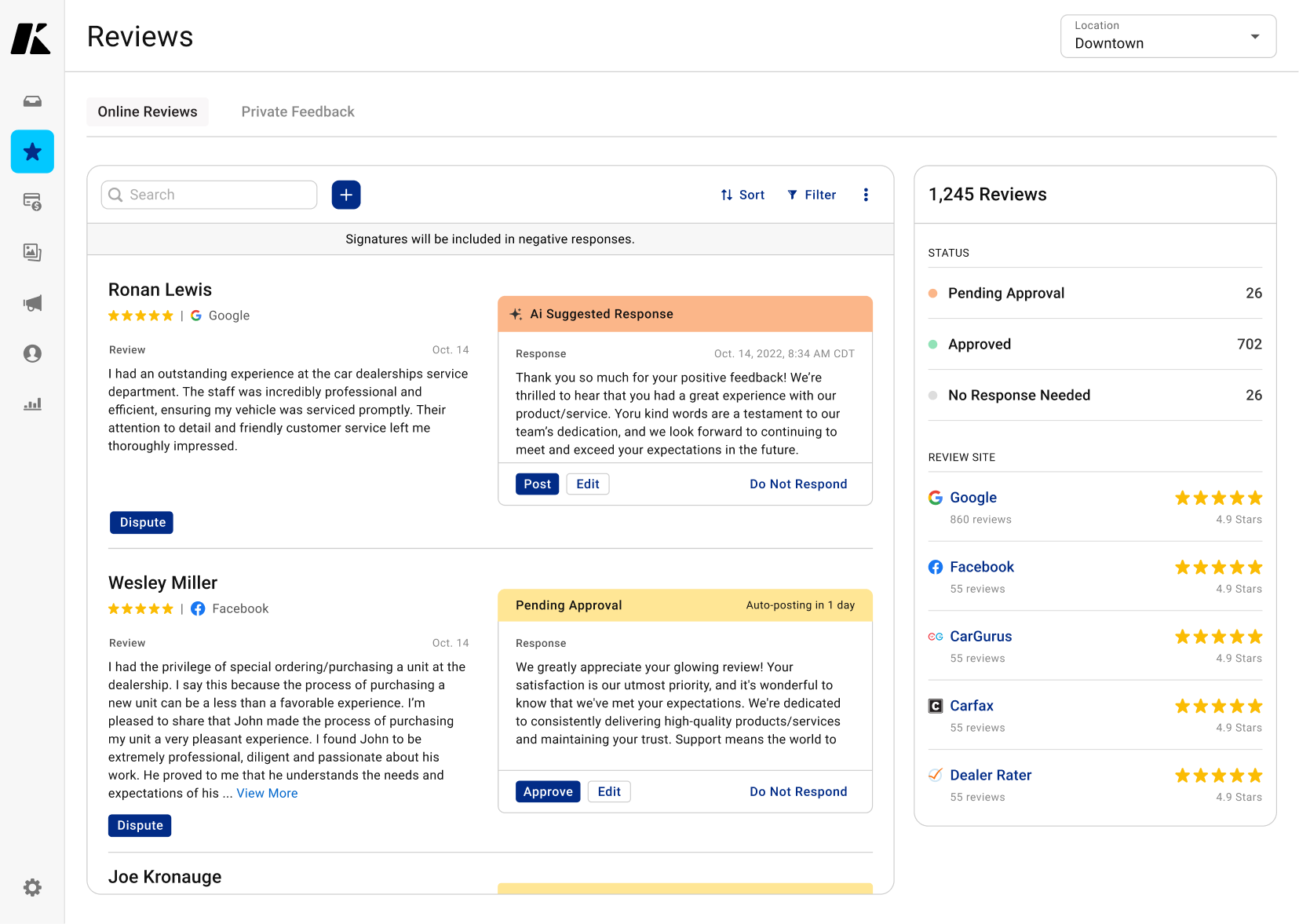Open the image gallery sidebar icon
This screenshot has height=924, width=1299.
coord(32,252)
